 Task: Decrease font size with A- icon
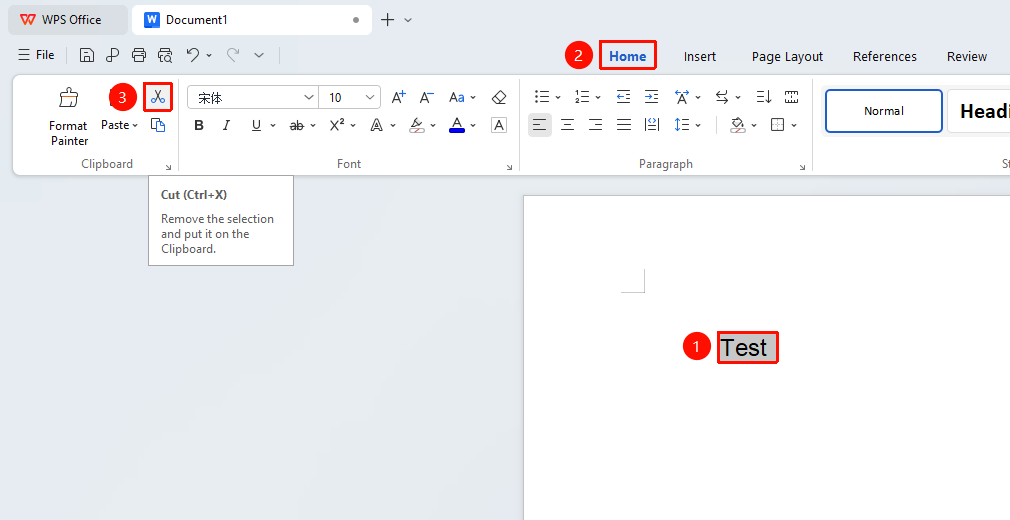426,97
